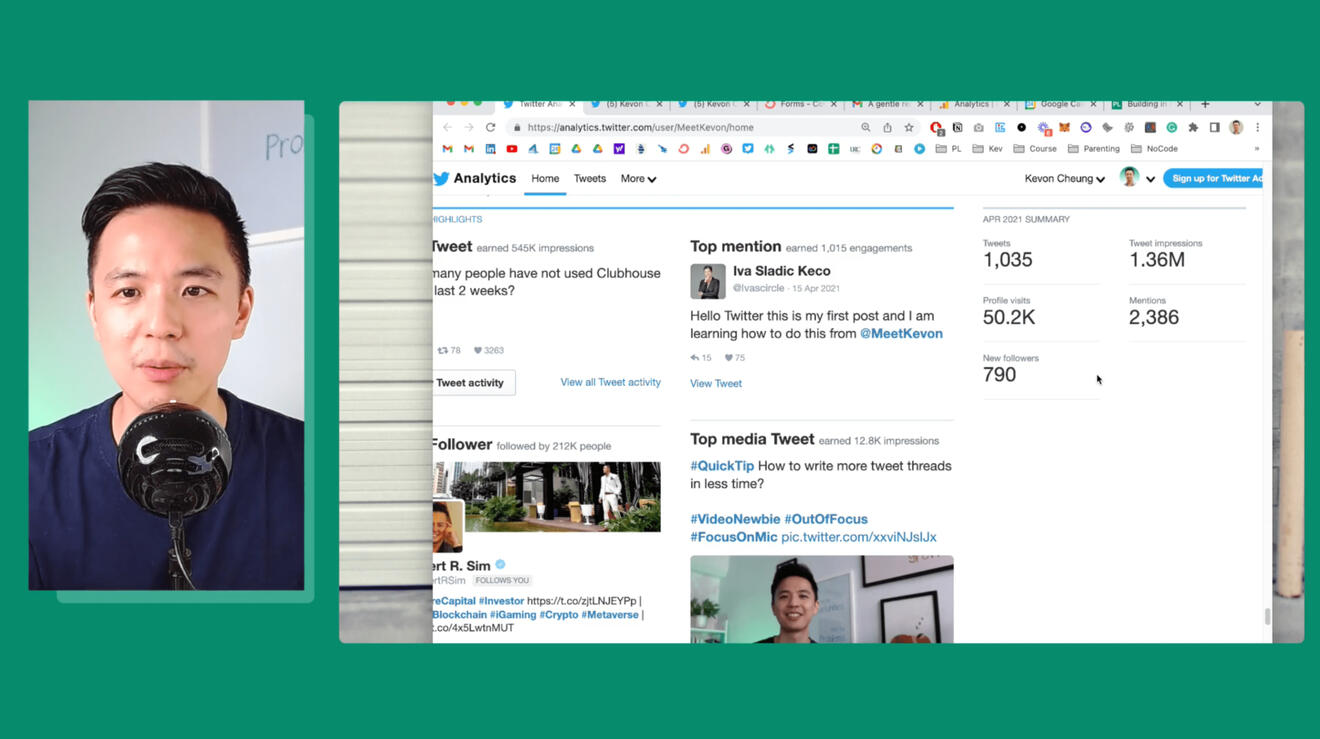Open the Notion extension icon
The height and width of the screenshot is (739, 1320).
coord(957,128)
